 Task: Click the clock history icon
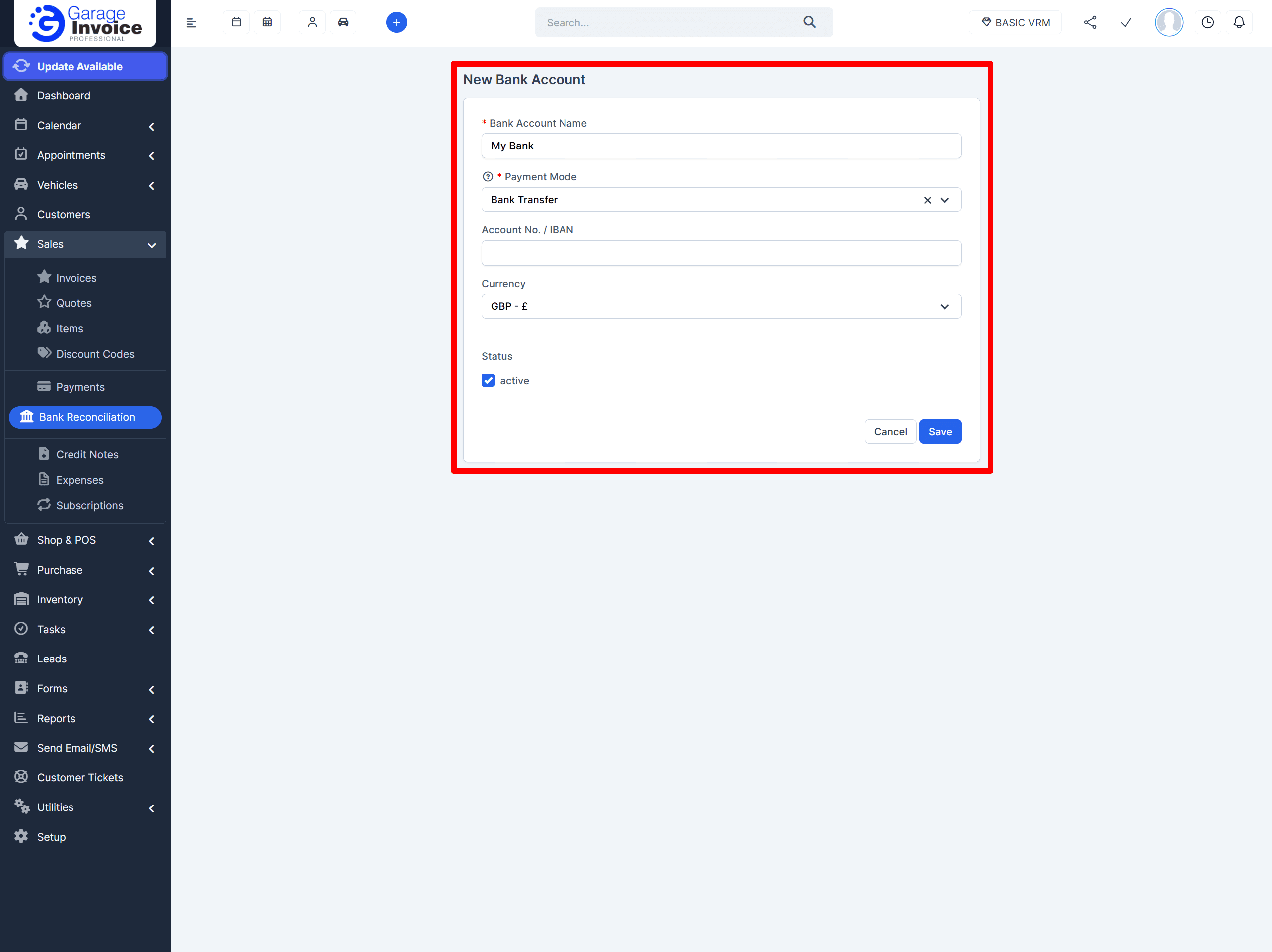point(1207,22)
